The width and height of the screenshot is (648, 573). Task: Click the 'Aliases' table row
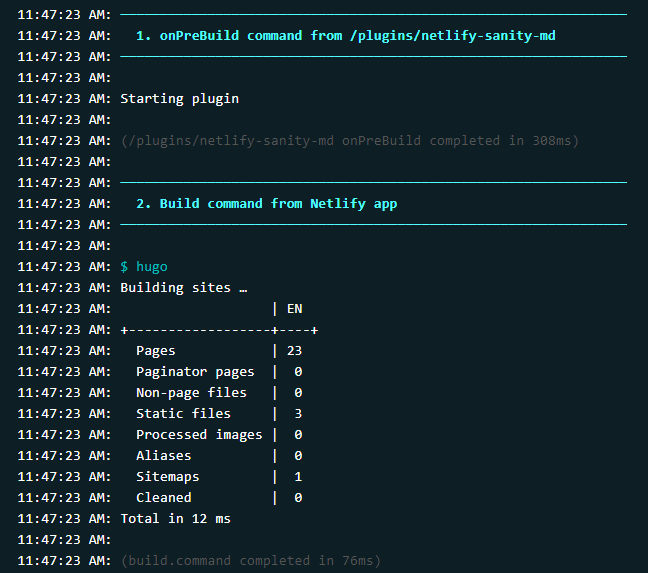pyautogui.click(x=219, y=456)
